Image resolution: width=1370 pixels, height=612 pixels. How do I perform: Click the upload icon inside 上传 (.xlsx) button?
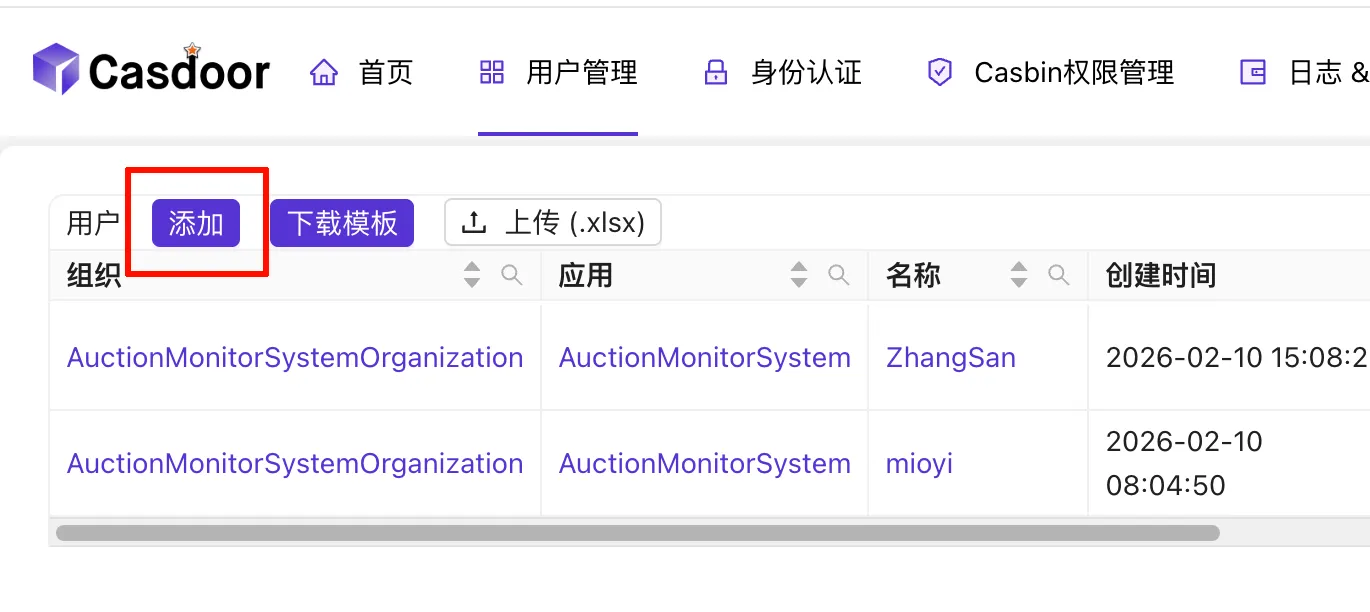pos(474,222)
